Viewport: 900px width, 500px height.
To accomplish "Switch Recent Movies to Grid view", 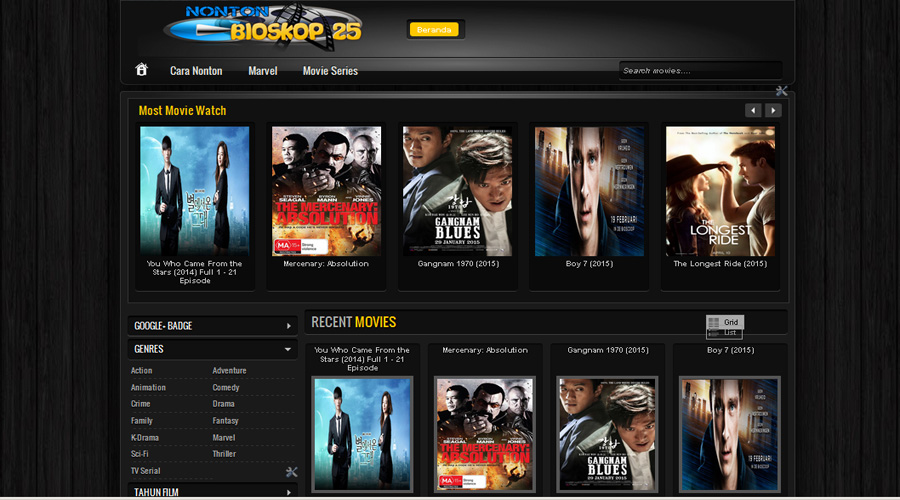I will 725,322.
